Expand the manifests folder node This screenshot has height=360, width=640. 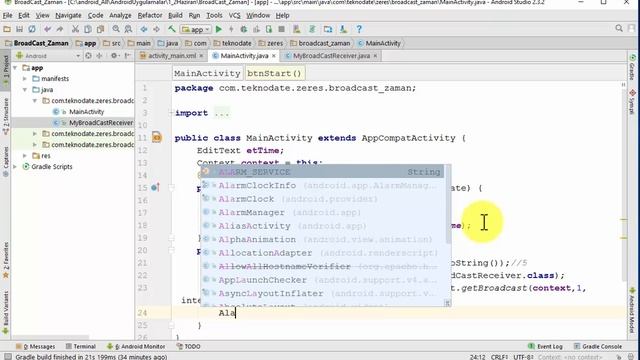coord(25,78)
